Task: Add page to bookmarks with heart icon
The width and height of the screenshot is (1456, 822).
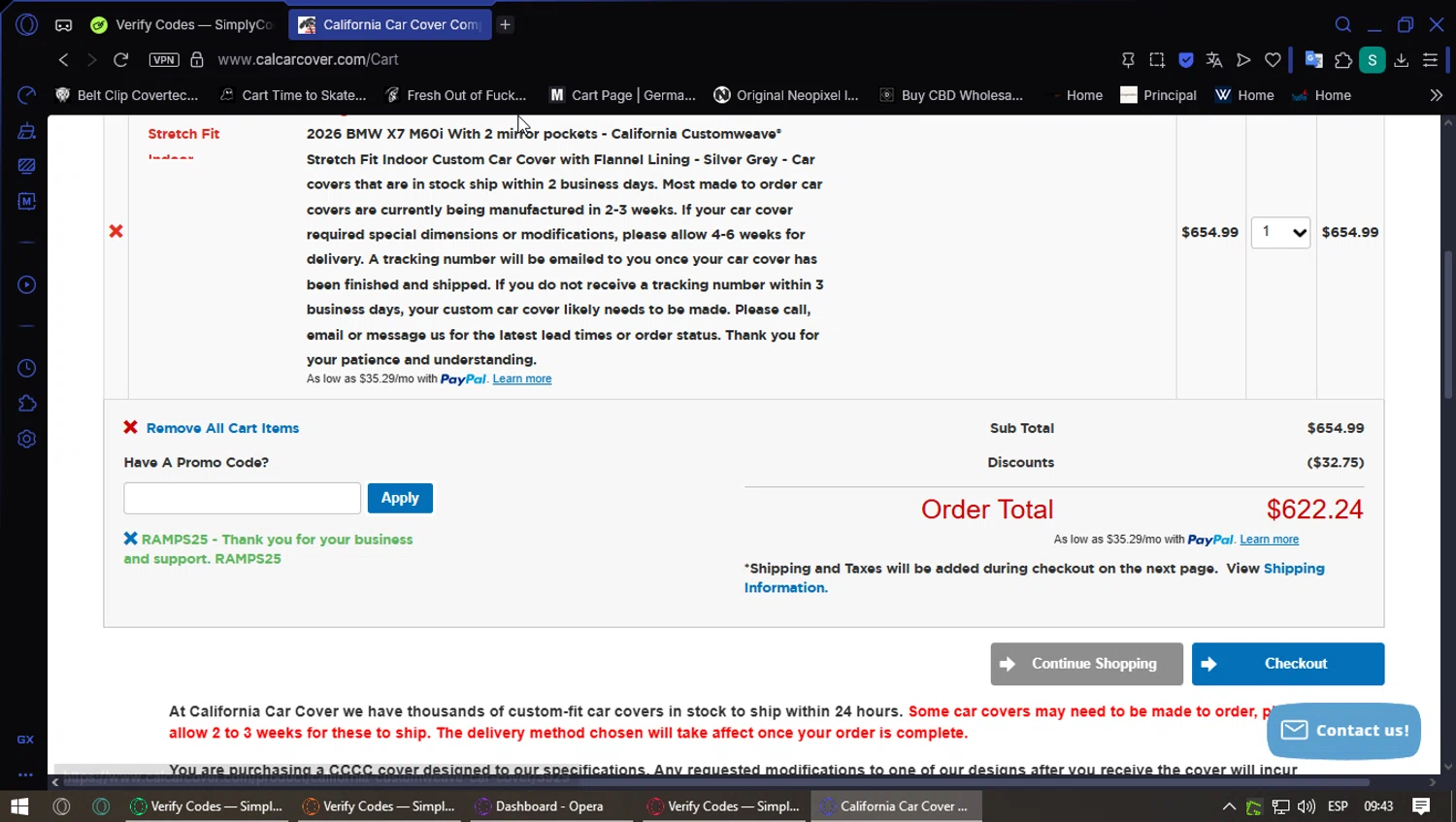Action: tap(1273, 60)
